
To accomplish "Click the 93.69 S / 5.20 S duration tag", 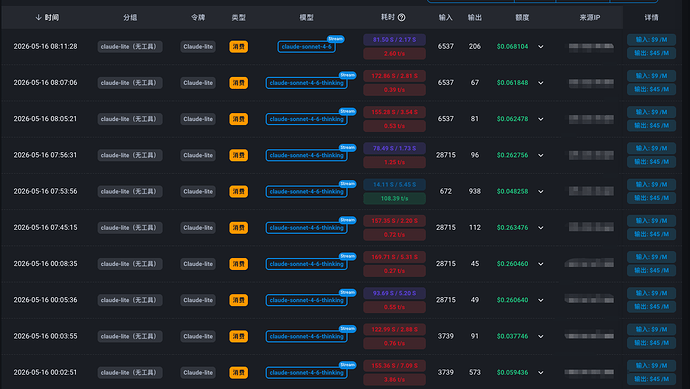I will click(x=394, y=293).
